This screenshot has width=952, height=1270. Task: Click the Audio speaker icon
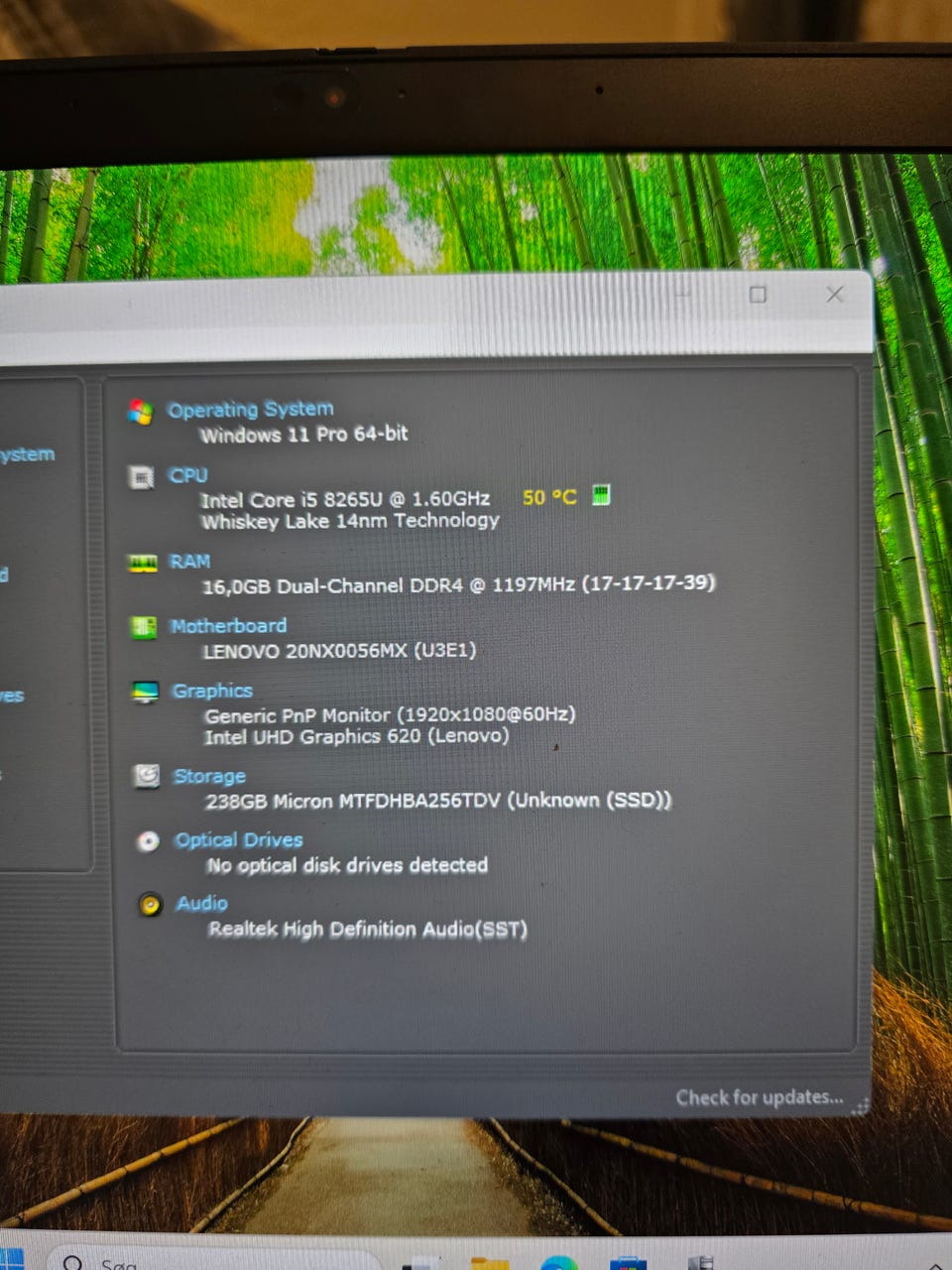point(150,905)
